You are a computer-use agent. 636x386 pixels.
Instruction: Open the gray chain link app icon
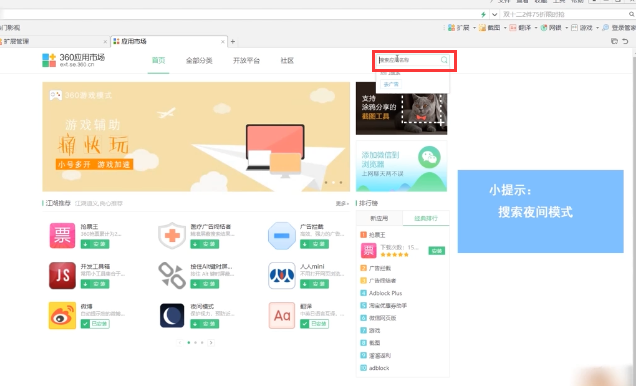(172, 275)
